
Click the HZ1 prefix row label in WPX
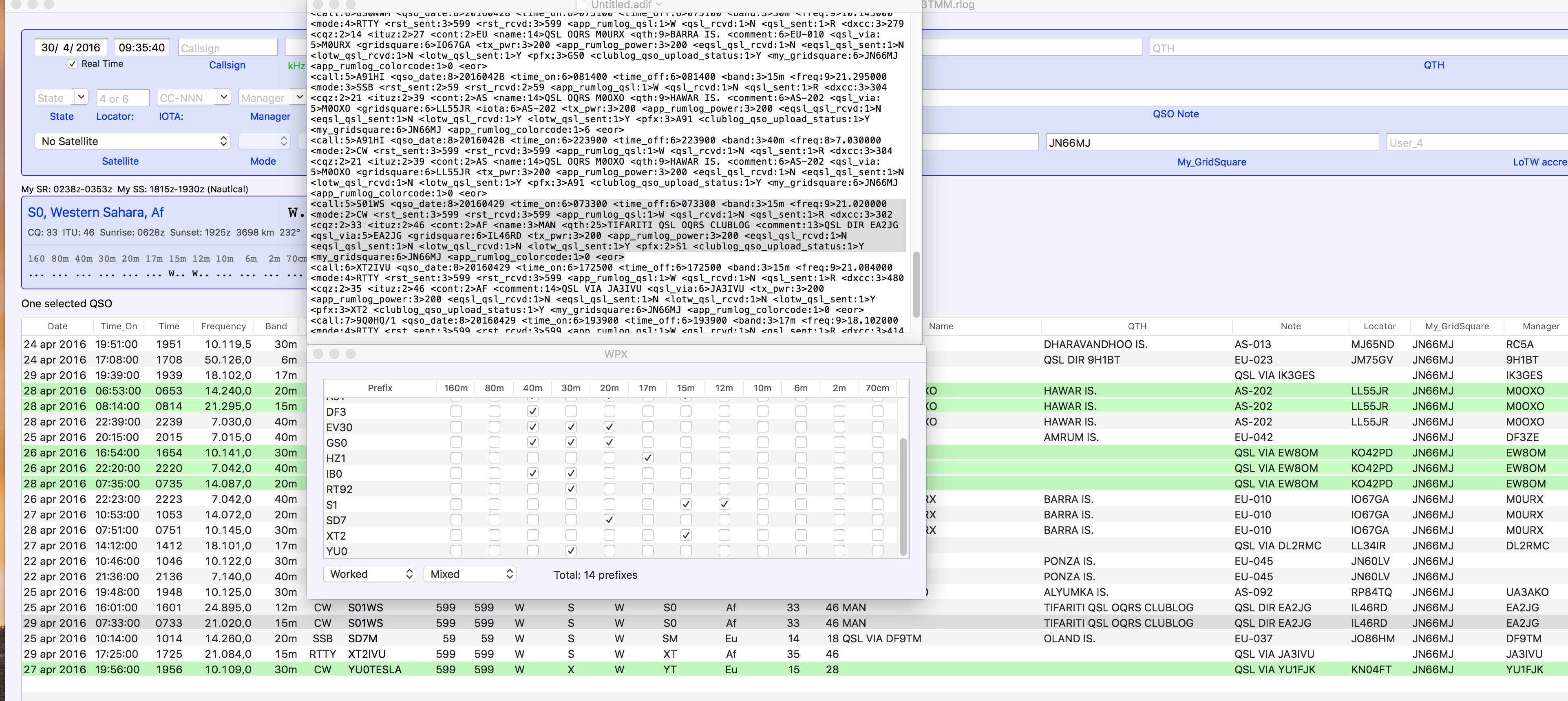336,458
